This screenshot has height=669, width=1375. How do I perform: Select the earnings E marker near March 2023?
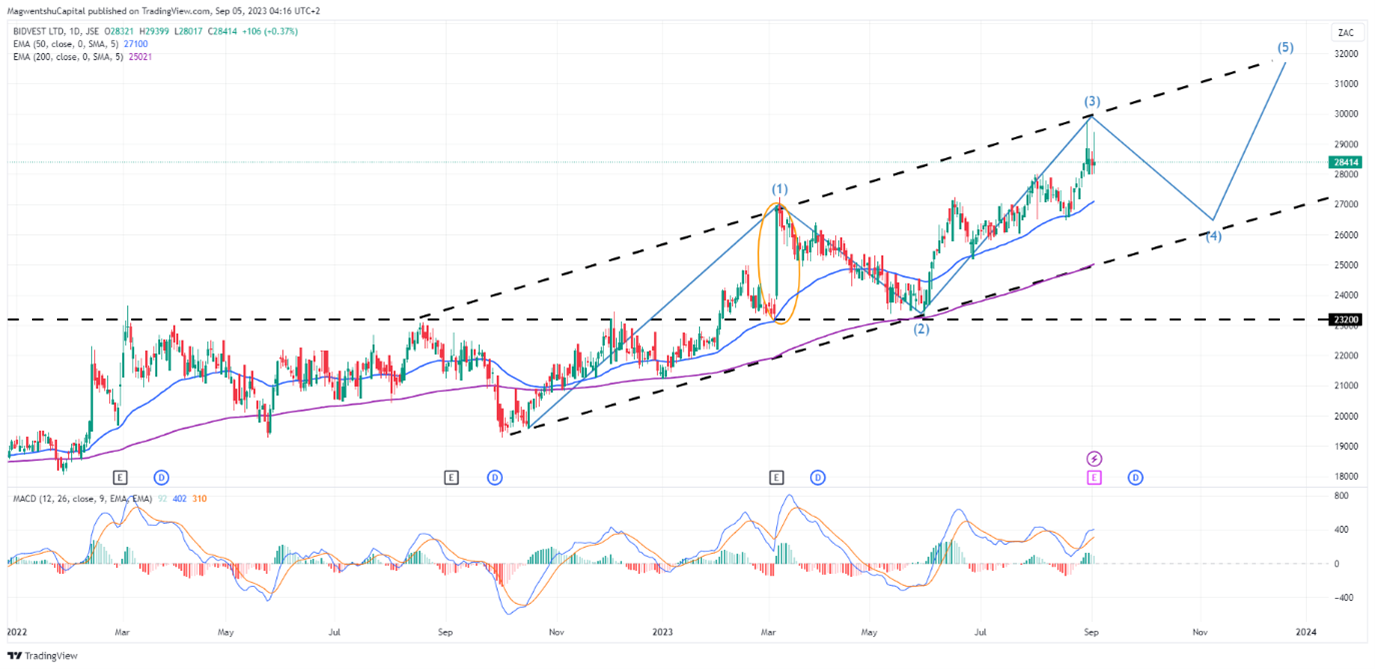(x=777, y=478)
